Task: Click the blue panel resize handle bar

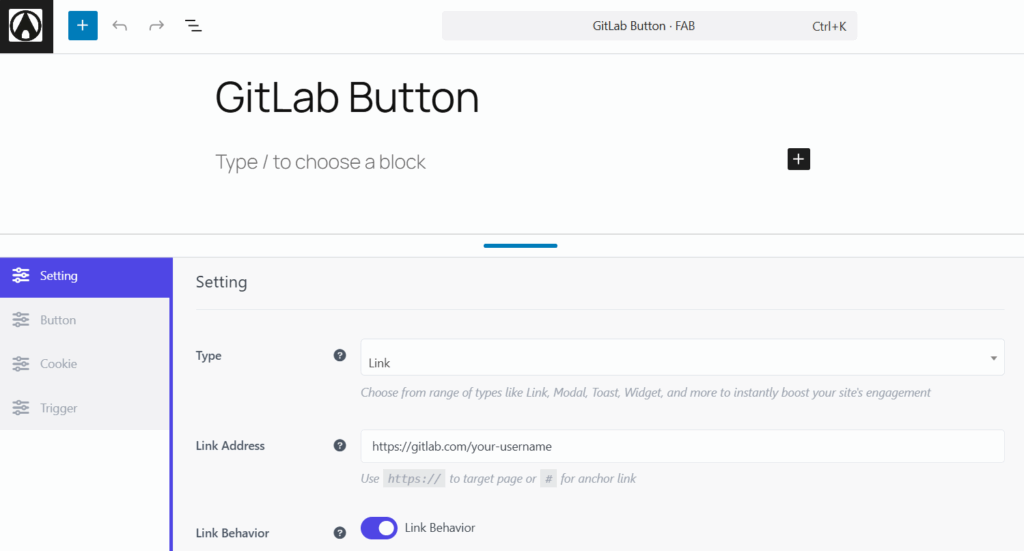Action: [520, 245]
